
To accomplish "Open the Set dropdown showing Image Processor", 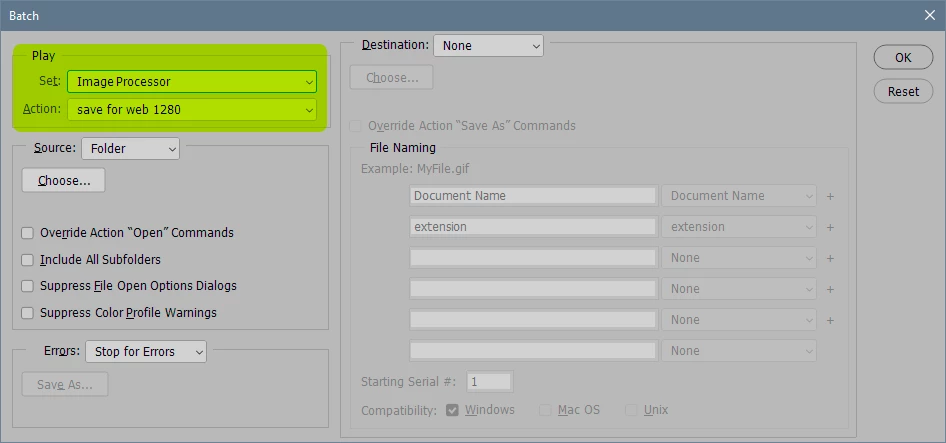I will tap(192, 81).
